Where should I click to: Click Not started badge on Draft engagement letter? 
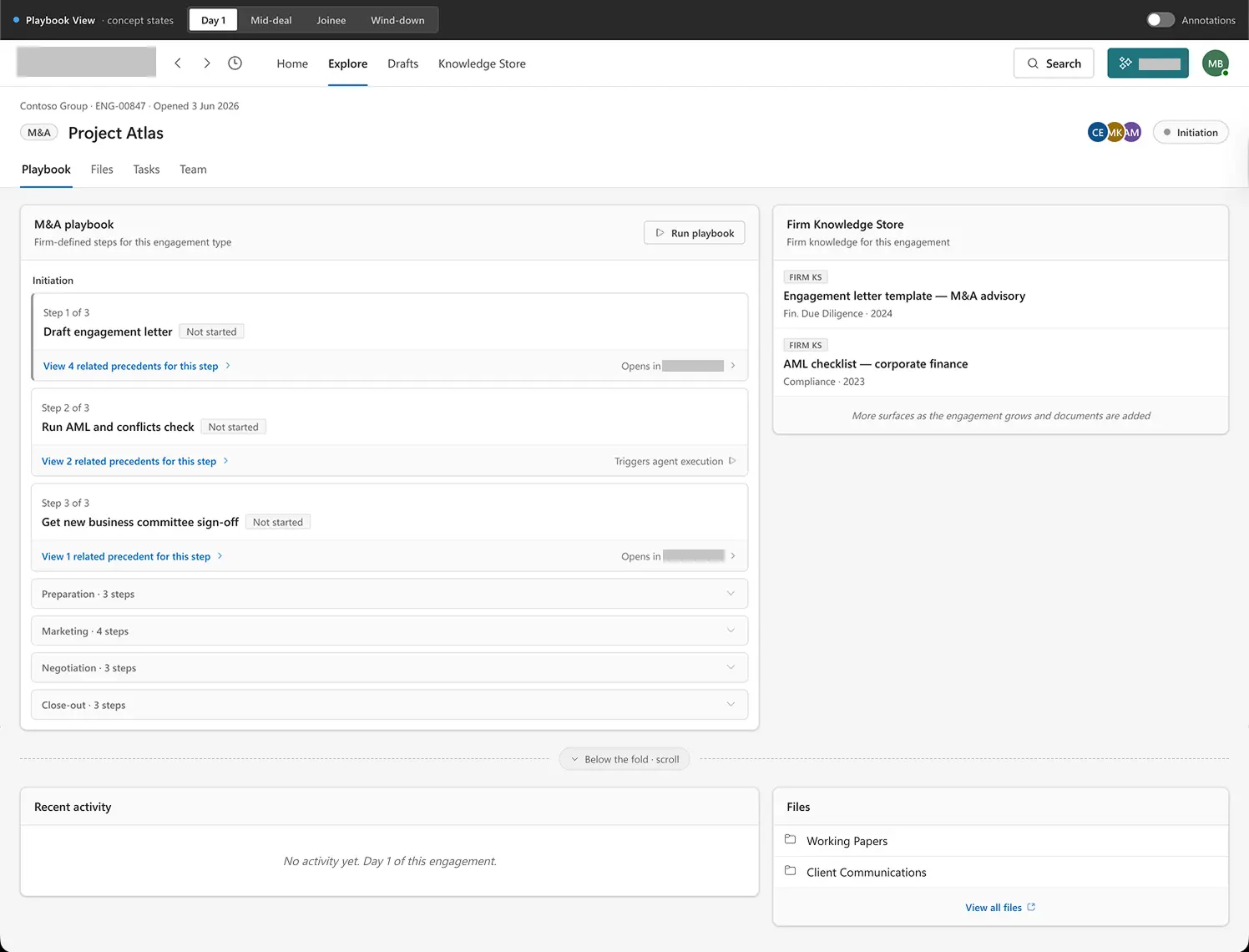211,332
